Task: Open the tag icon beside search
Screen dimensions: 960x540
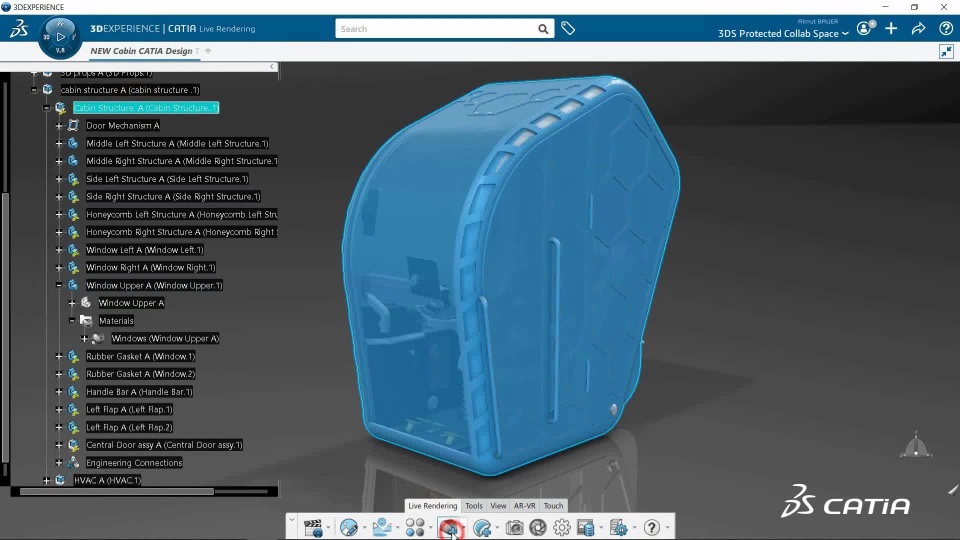Action: click(568, 28)
